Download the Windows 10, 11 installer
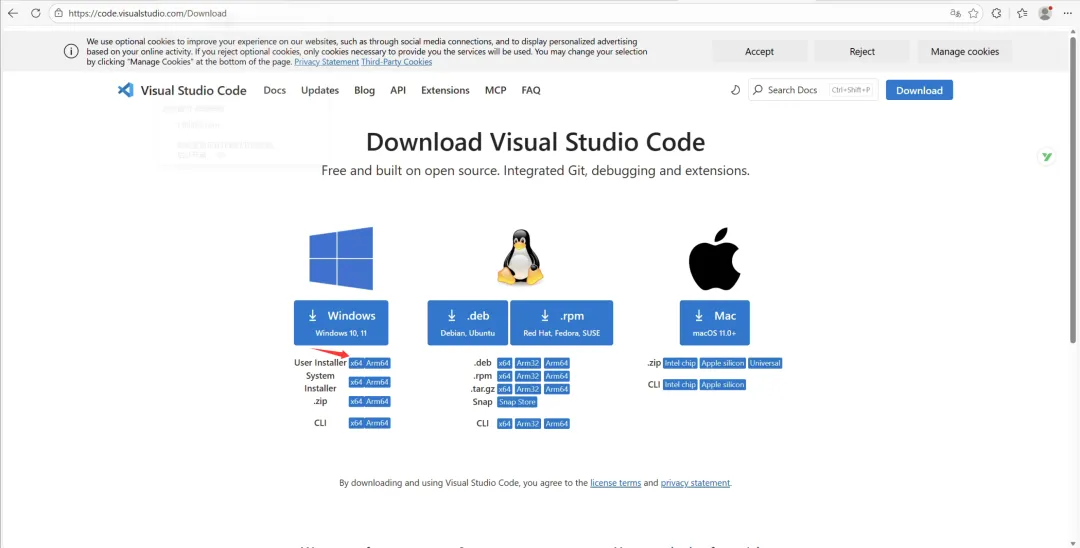1080x548 pixels. [341, 322]
